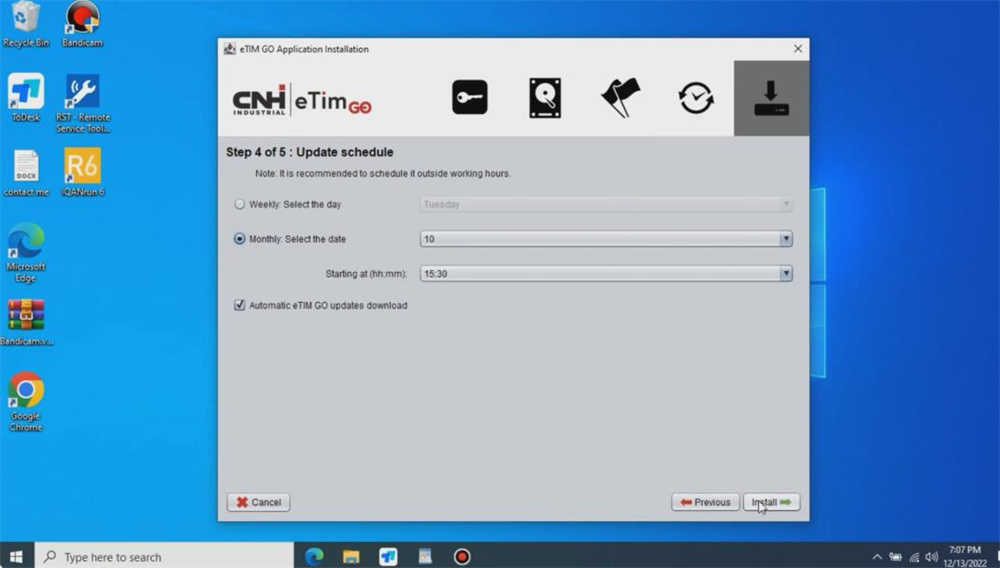Open Edge from the taskbar
Screen dimensions: 1000x568
pyautogui.click(x=314, y=557)
